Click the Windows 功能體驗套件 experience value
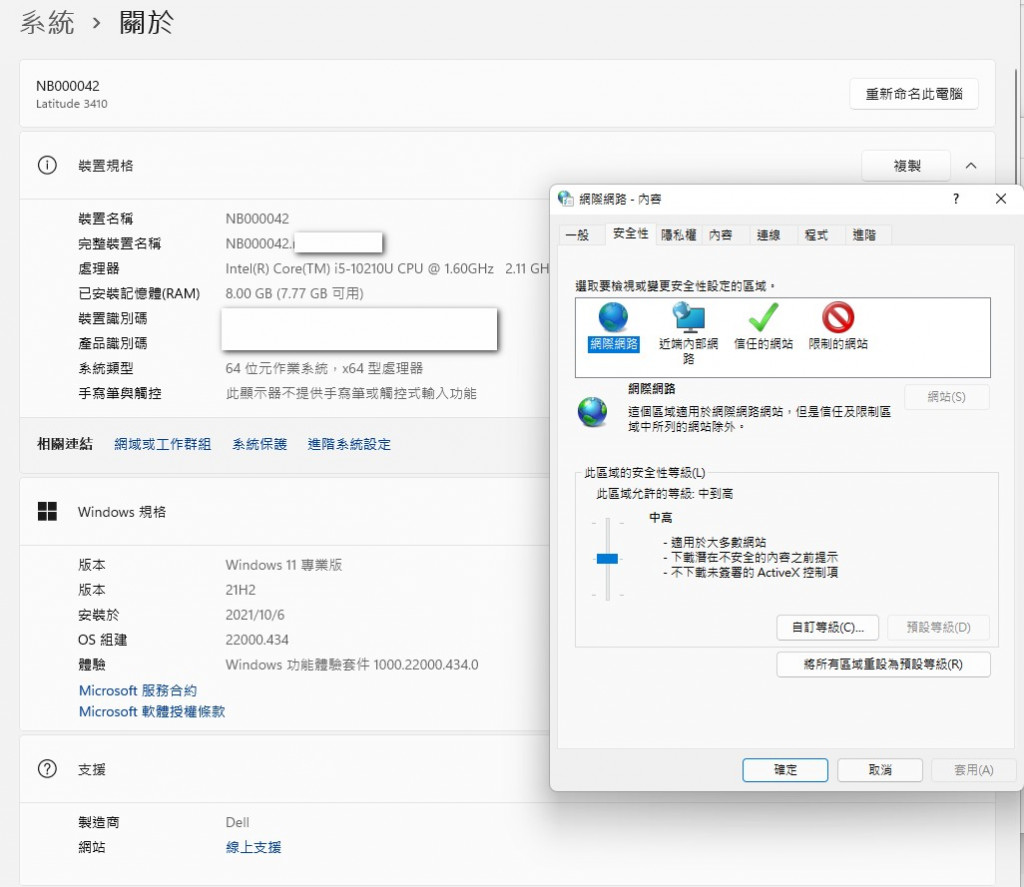Viewport: 1024px width, 887px height. point(351,664)
